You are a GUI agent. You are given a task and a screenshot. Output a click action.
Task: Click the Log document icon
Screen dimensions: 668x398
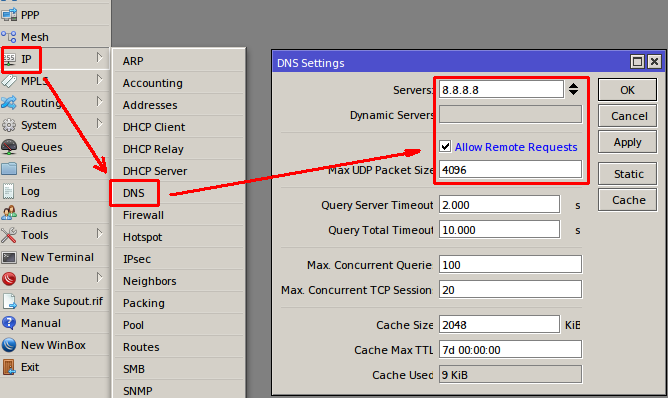(x=9, y=191)
